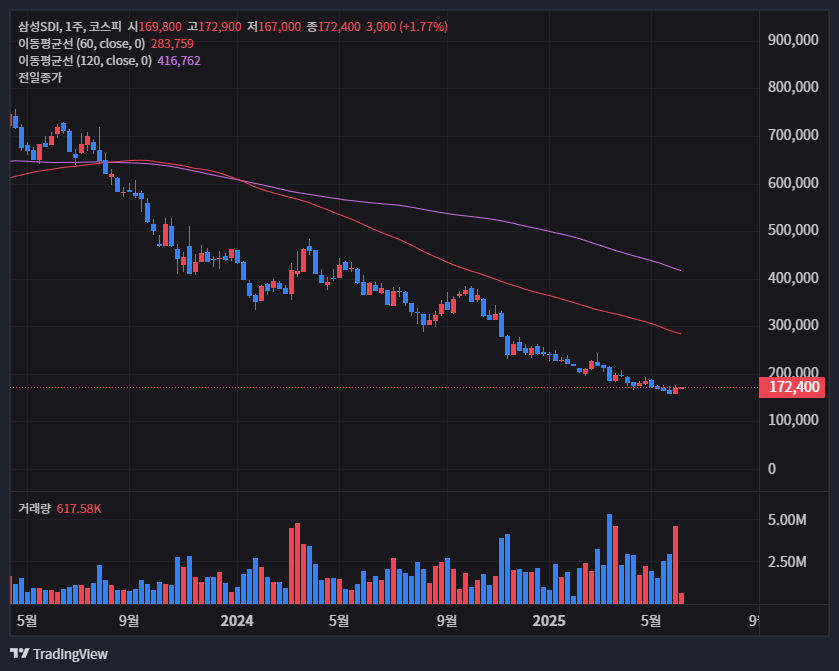The width and height of the screenshot is (839, 671).
Task: Select the 9월 label just before 2024
Action: point(129,621)
